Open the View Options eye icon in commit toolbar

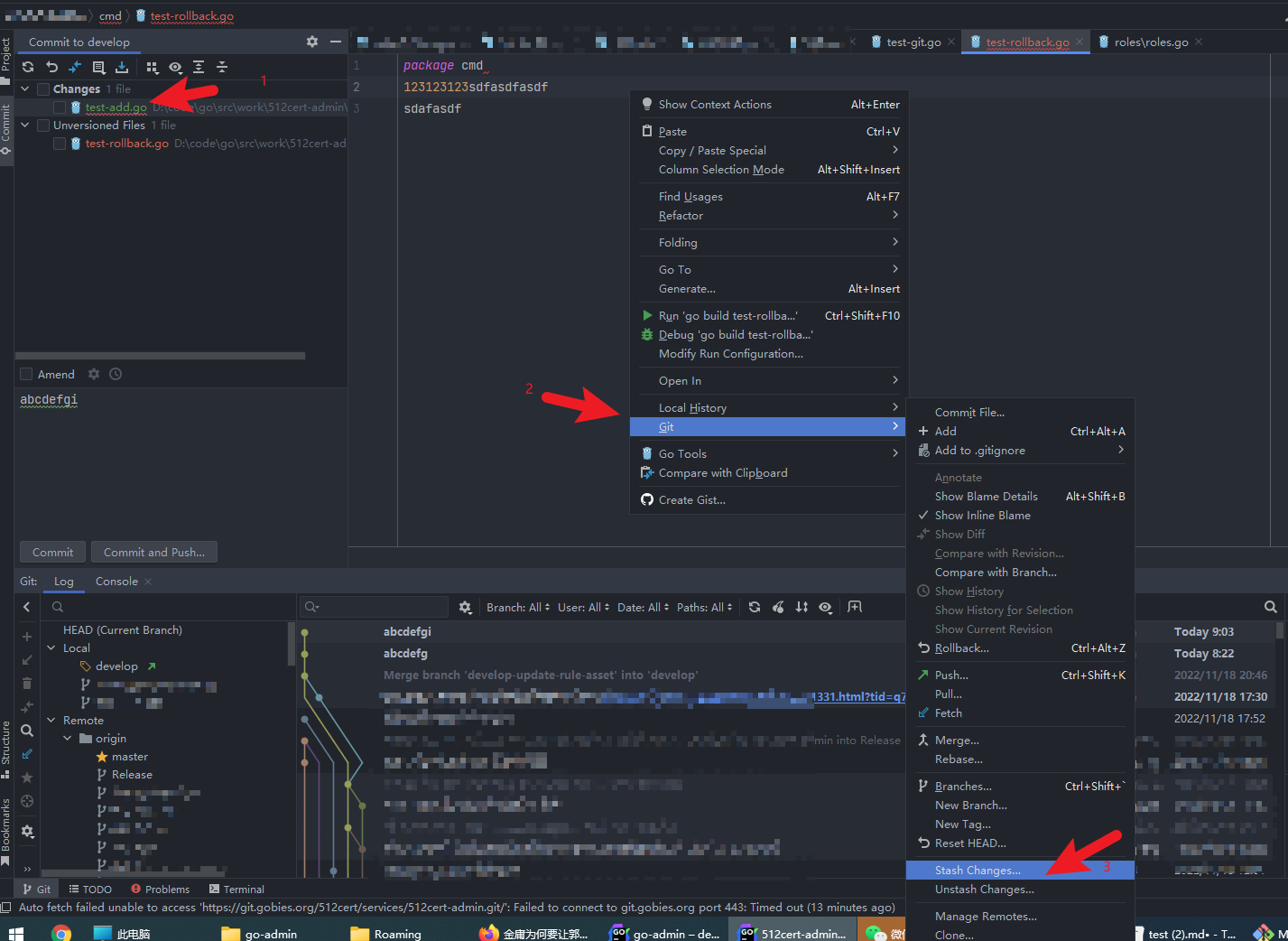point(175,67)
